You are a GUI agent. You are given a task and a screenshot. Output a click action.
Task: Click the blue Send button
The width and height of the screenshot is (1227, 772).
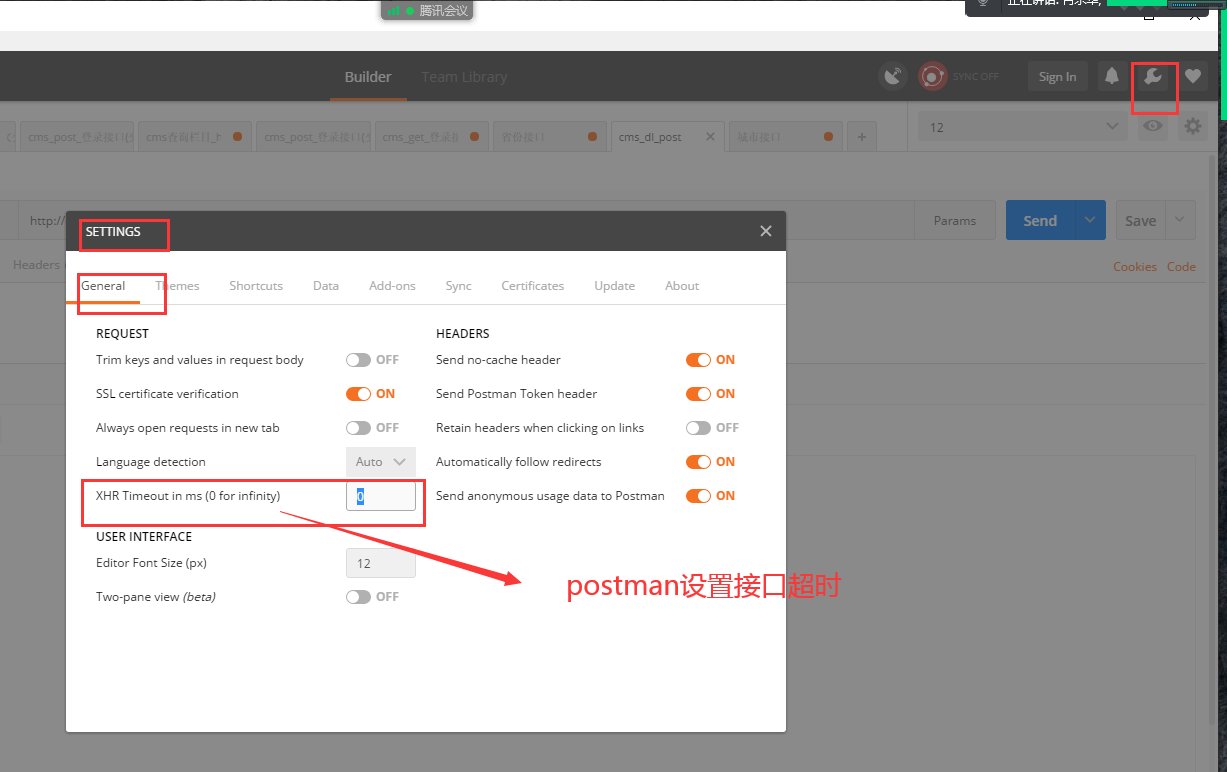tap(1040, 221)
